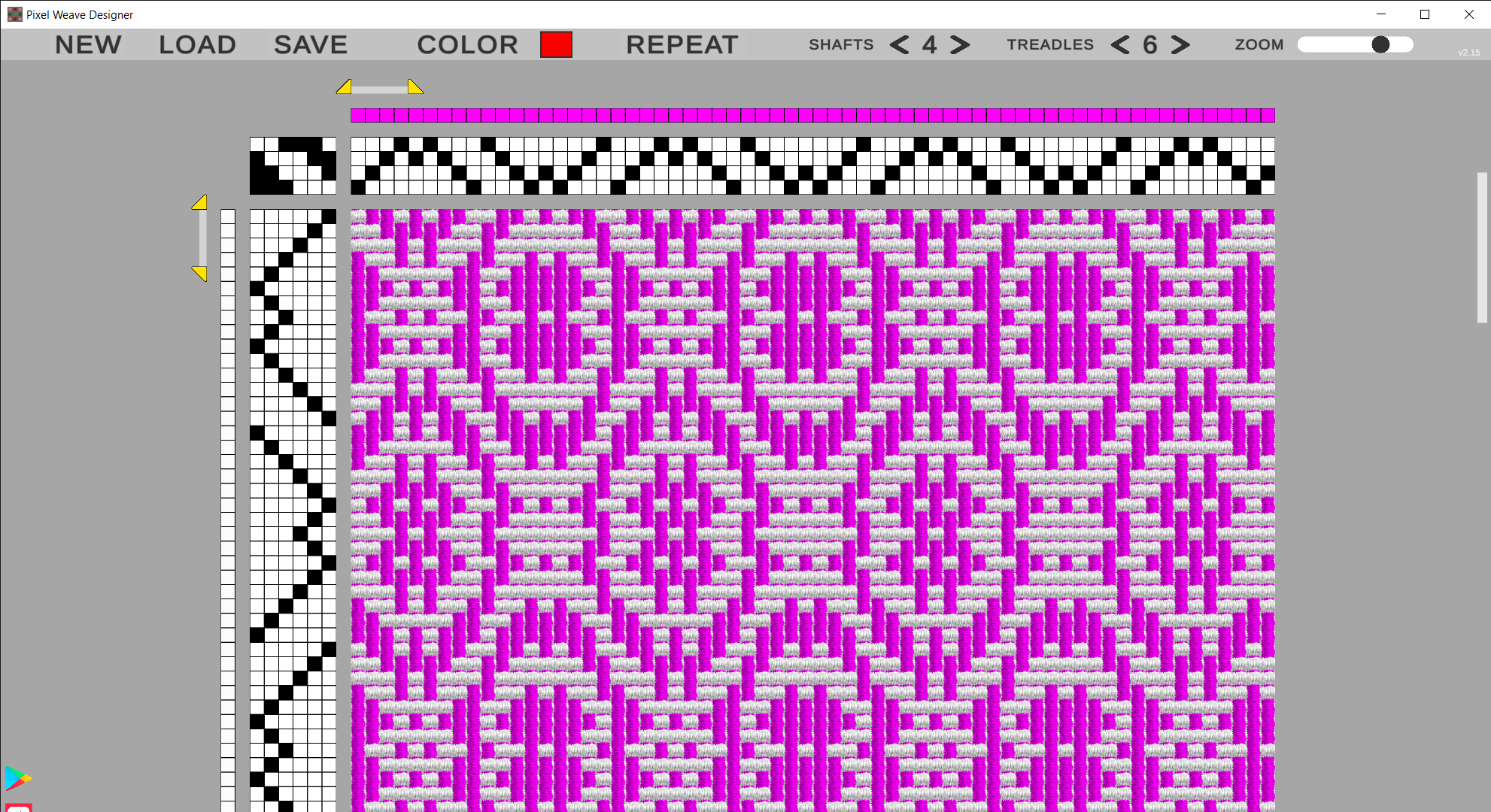Decrease treadles count with left arrow

[x=1120, y=45]
